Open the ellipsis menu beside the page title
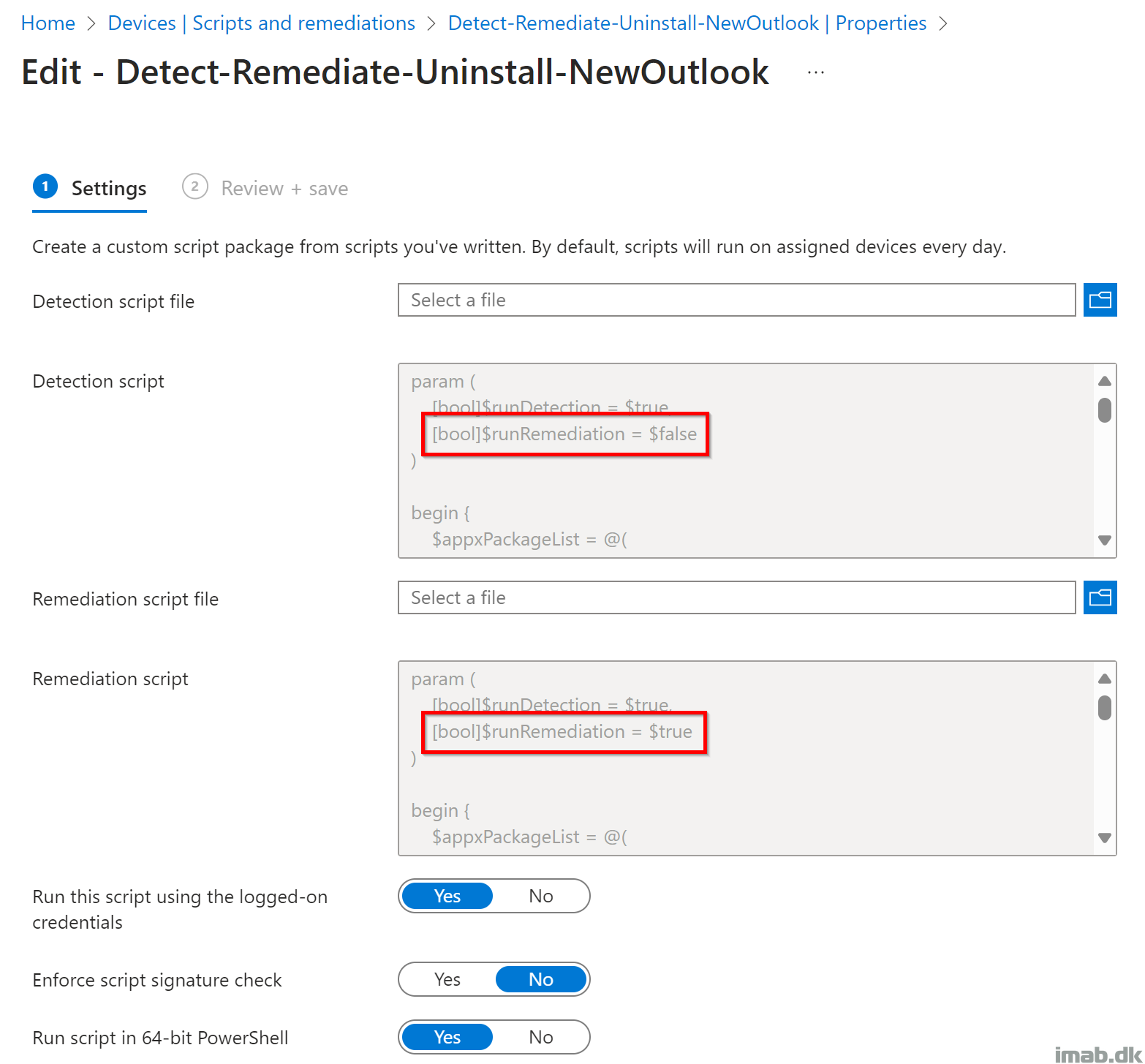Screen dimensions: 1145x1064 (x=815, y=72)
